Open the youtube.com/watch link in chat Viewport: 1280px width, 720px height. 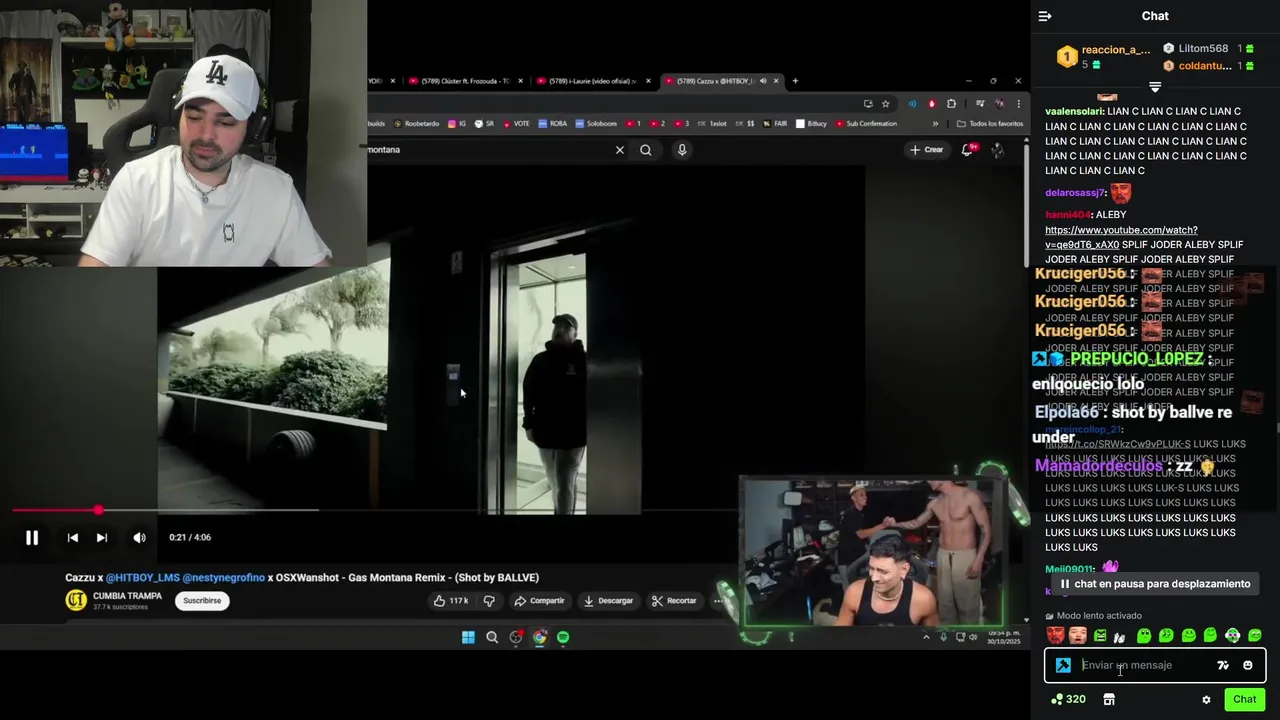click(x=1121, y=237)
